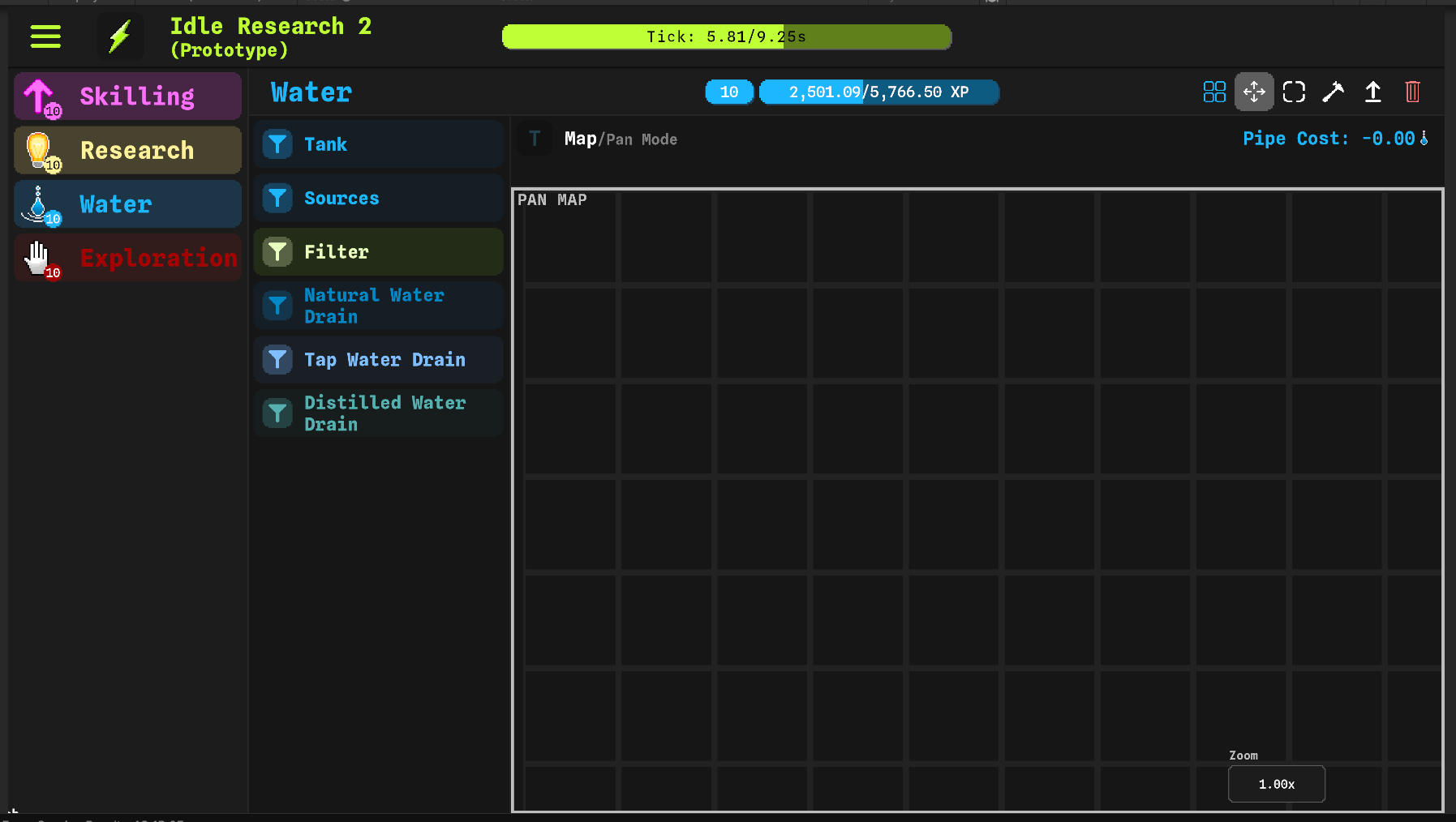Screen dimensions: 1456x822
Task: Toggle the Sources filter funnel icon
Action: pos(277,199)
